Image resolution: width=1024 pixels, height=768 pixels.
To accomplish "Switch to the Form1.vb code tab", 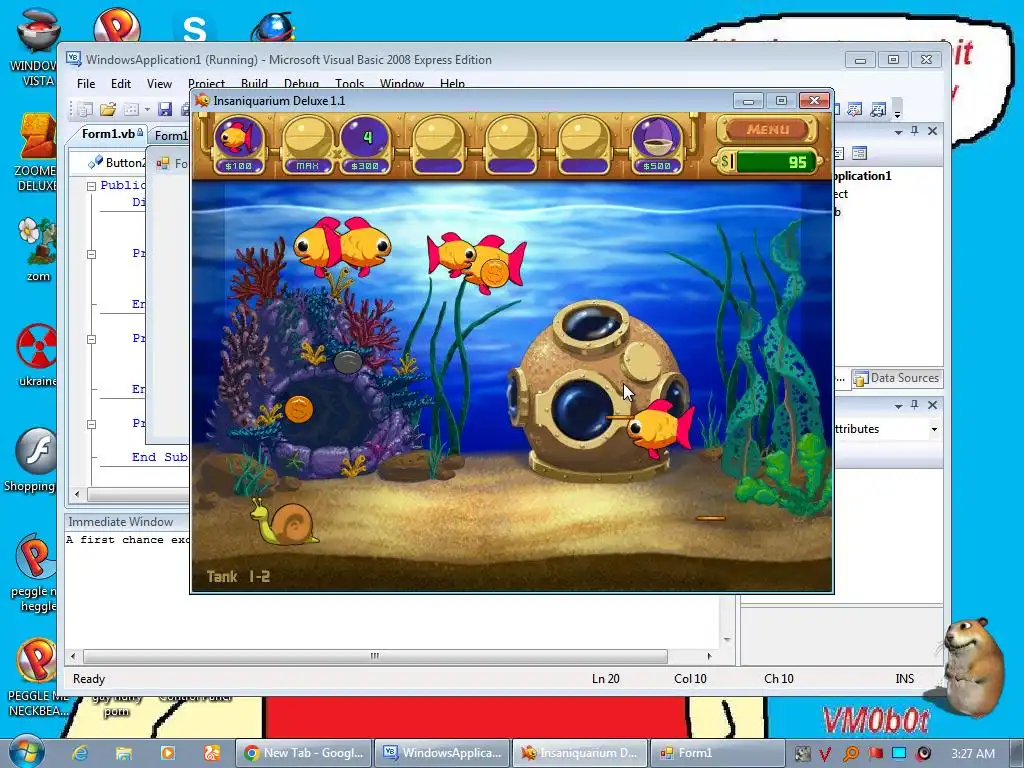I will coord(108,134).
